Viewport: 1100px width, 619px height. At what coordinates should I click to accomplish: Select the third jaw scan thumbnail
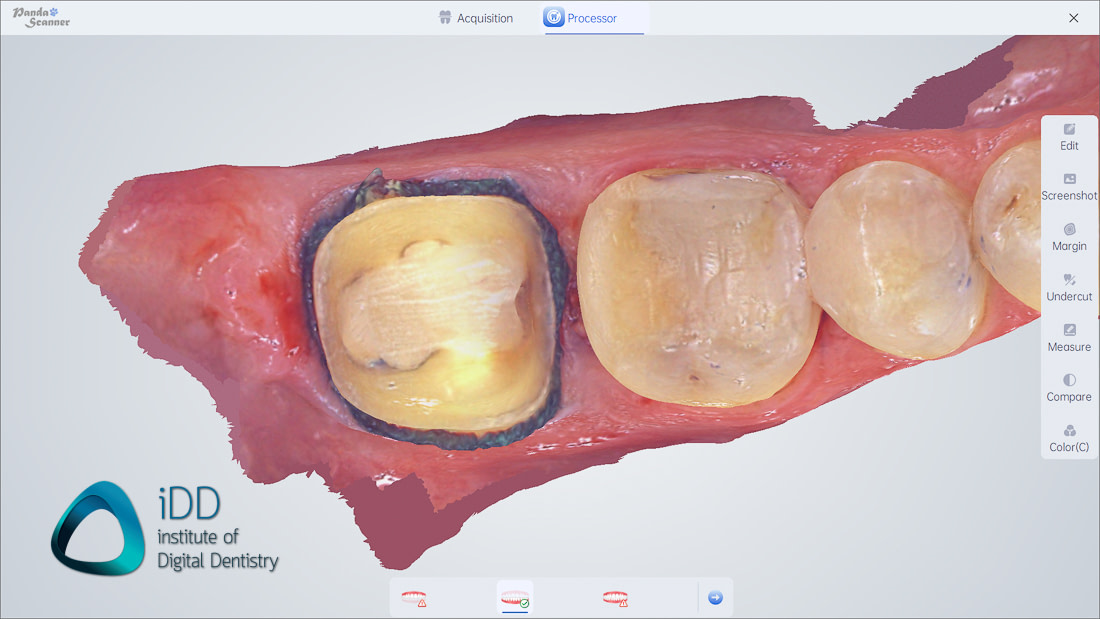[x=616, y=596]
